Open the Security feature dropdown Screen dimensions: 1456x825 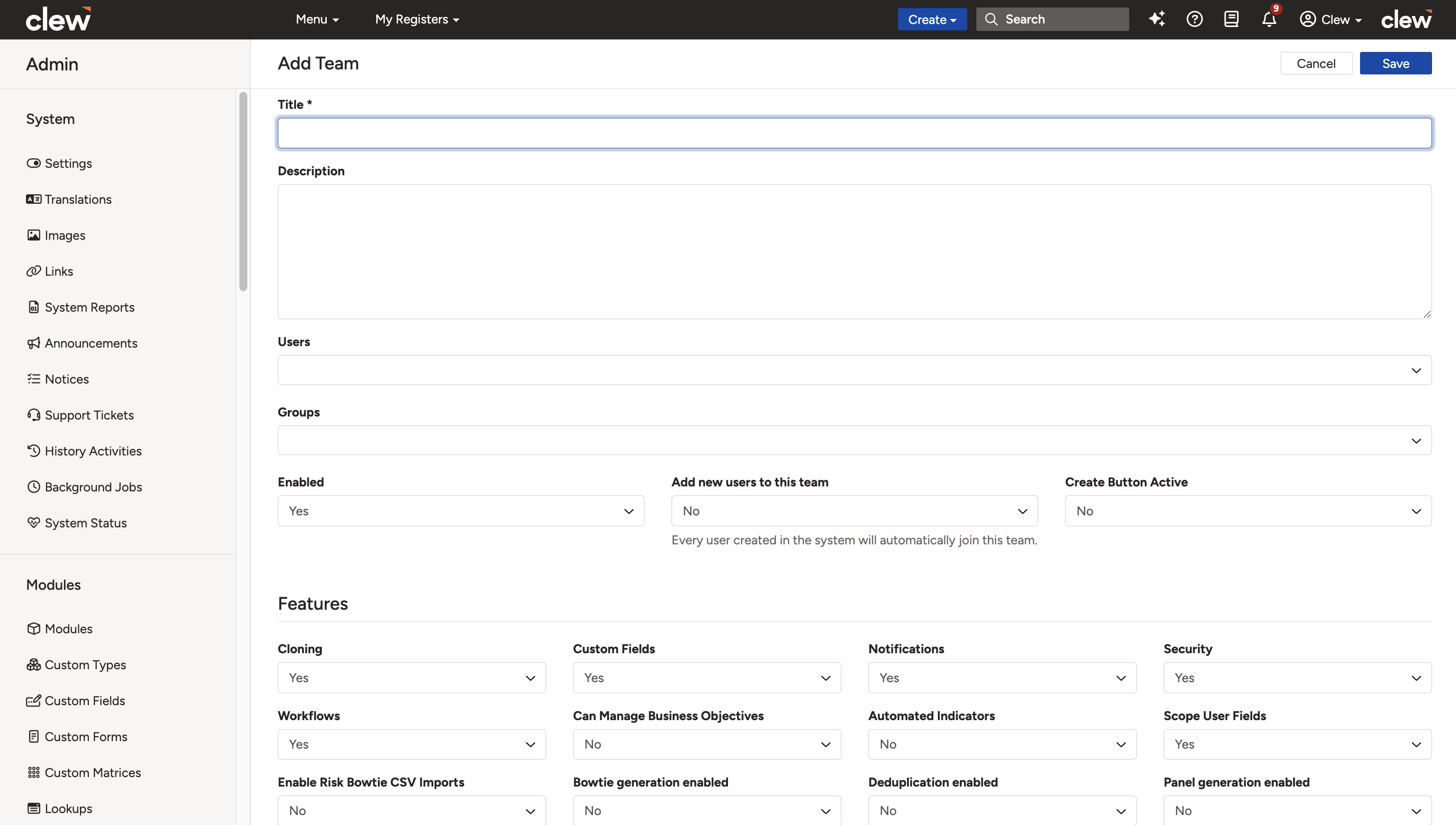1297,678
